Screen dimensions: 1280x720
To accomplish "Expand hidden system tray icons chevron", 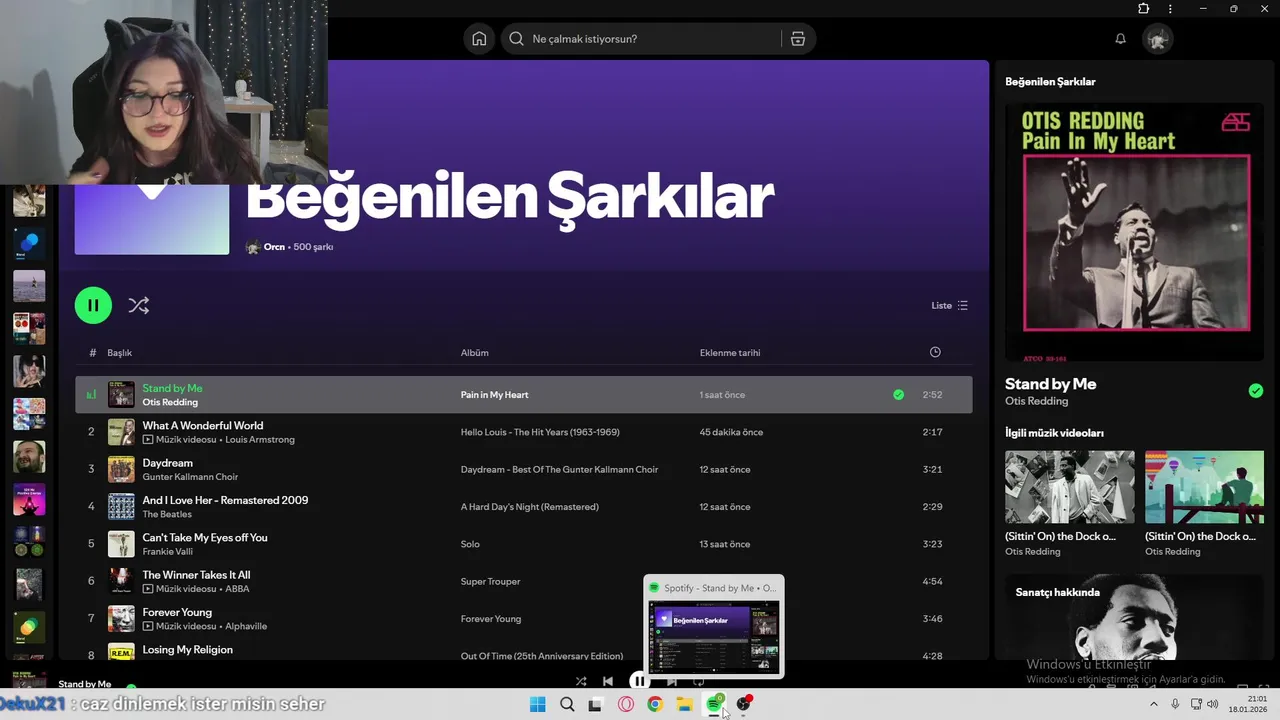I will [x=1153, y=704].
